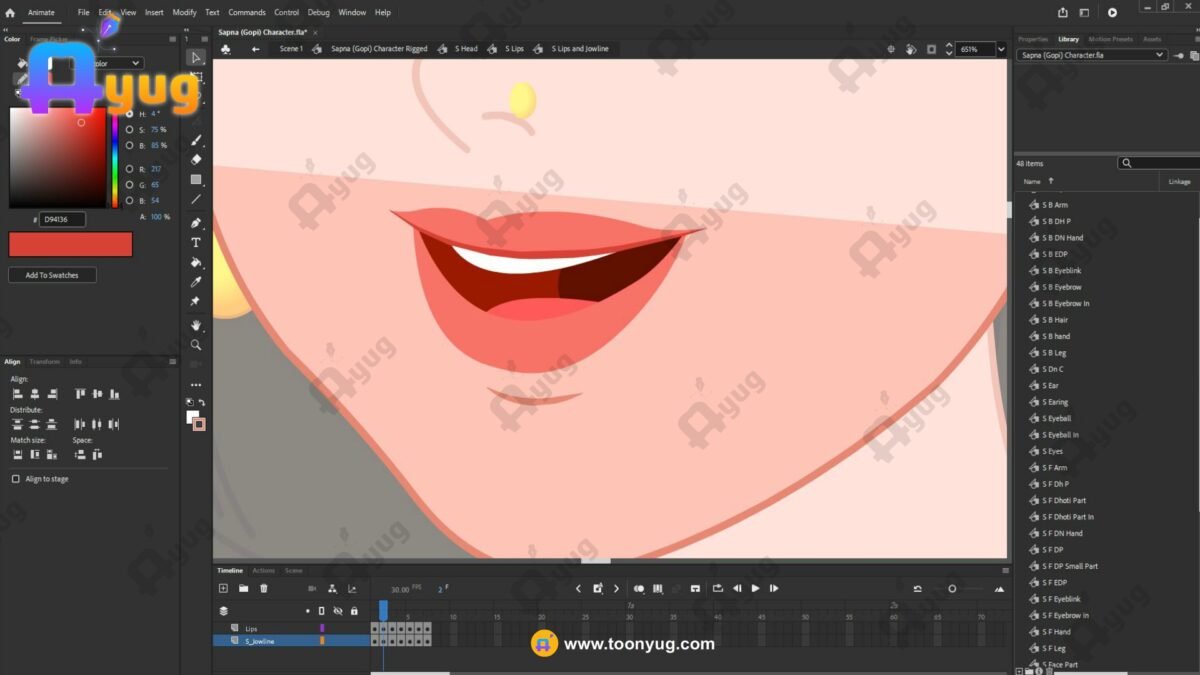The height and width of the screenshot is (675, 1200).
Task: Play the timeline animation
Action: point(755,589)
